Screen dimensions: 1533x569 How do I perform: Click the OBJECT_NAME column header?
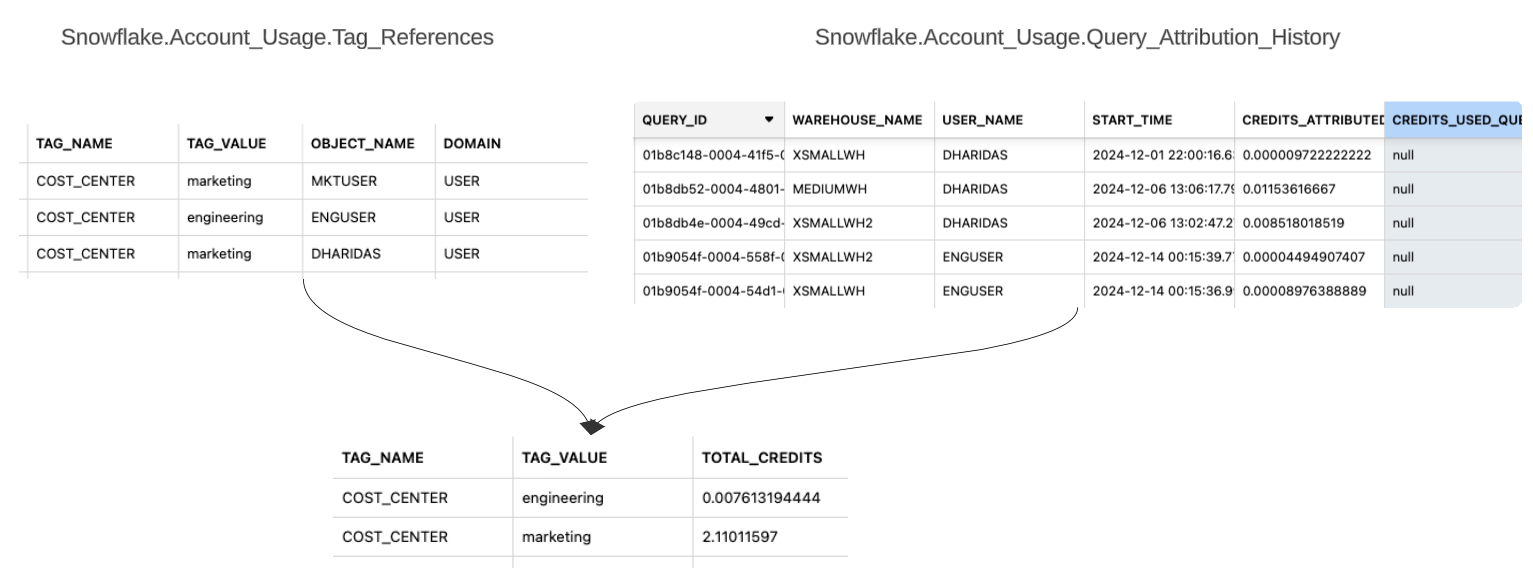coord(362,144)
